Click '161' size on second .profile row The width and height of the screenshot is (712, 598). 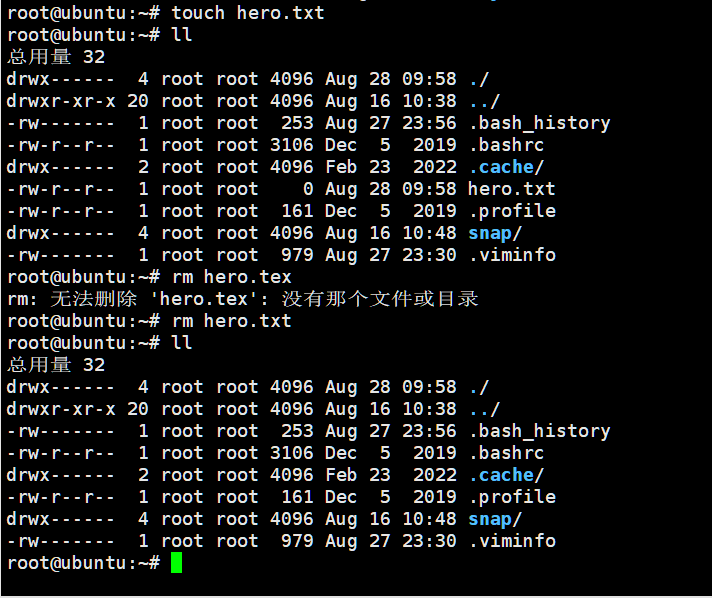[297, 497]
